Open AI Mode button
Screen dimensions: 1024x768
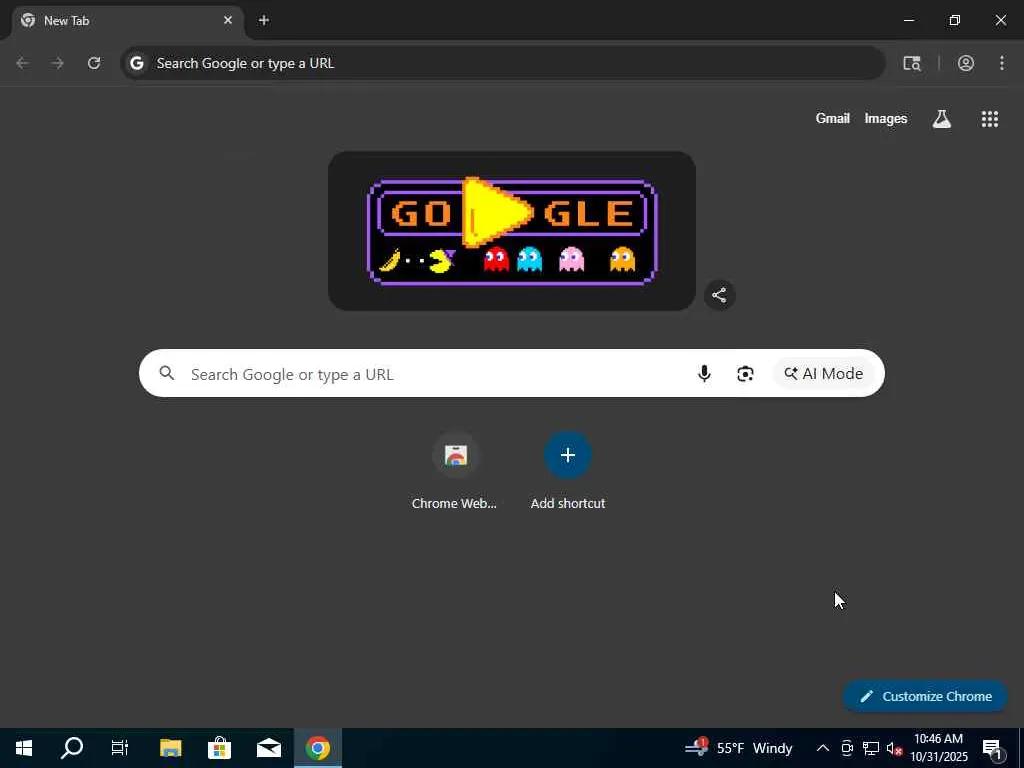tap(824, 374)
